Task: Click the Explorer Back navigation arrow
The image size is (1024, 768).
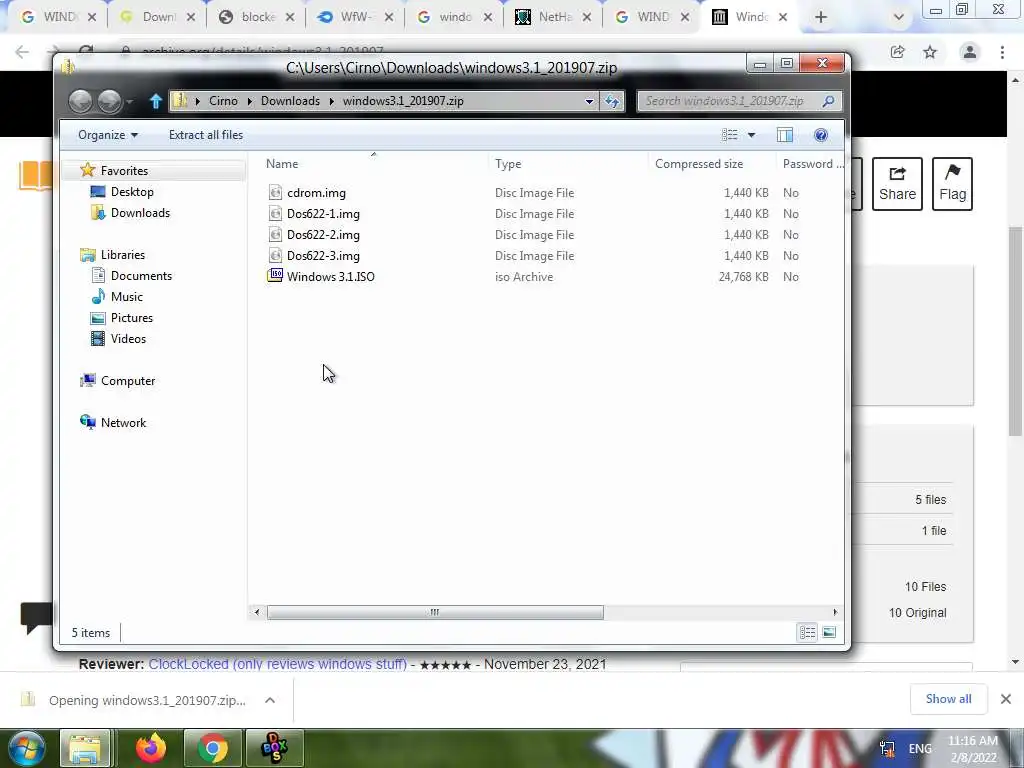Action: [x=80, y=101]
